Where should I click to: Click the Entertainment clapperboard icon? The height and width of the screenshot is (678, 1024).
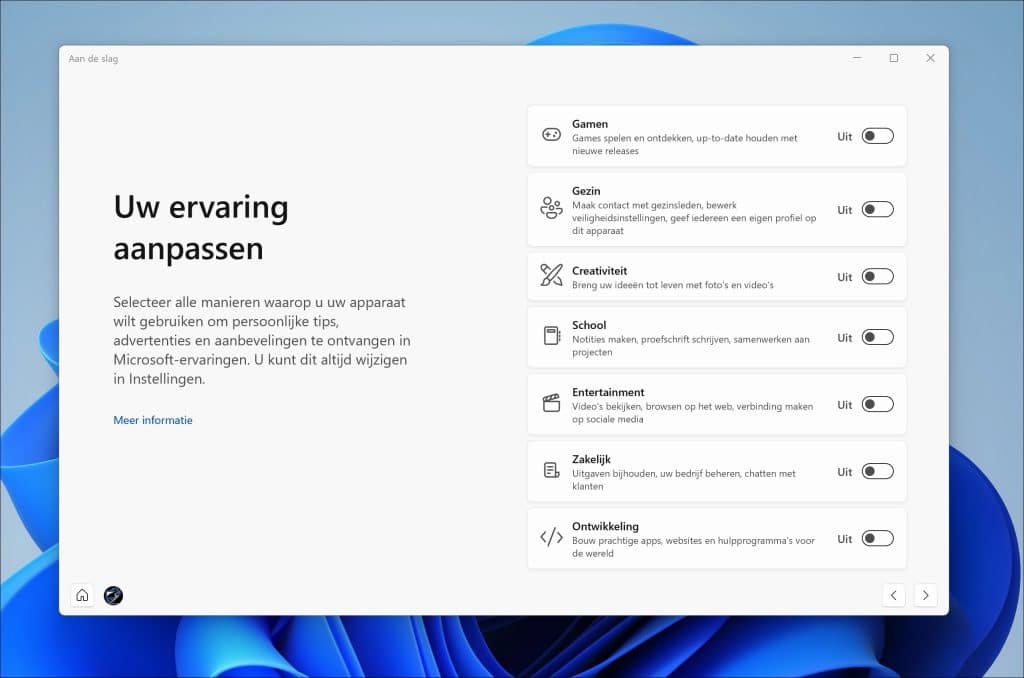552,403
